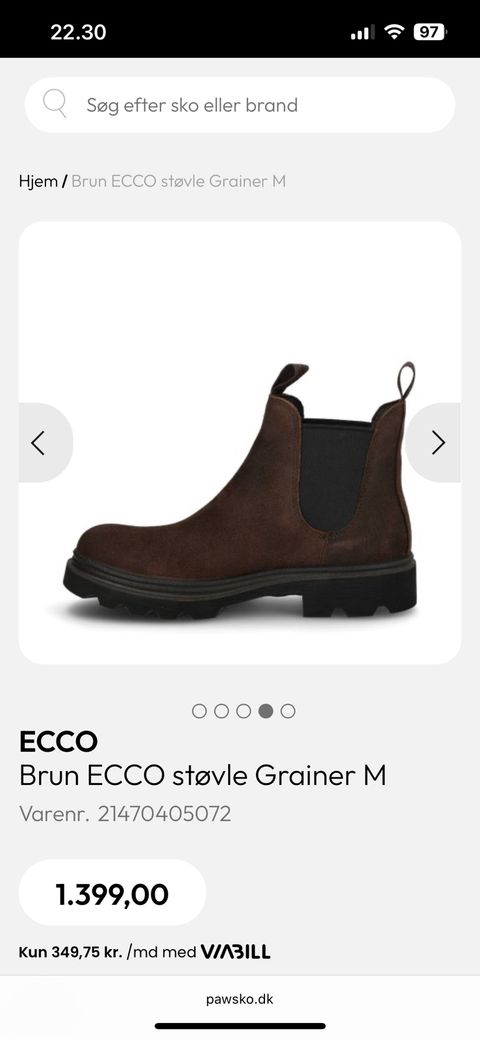Tap the brown ECCO boot image
The width and height of the screenshot is (480, 1039).
tap(240, 490)
